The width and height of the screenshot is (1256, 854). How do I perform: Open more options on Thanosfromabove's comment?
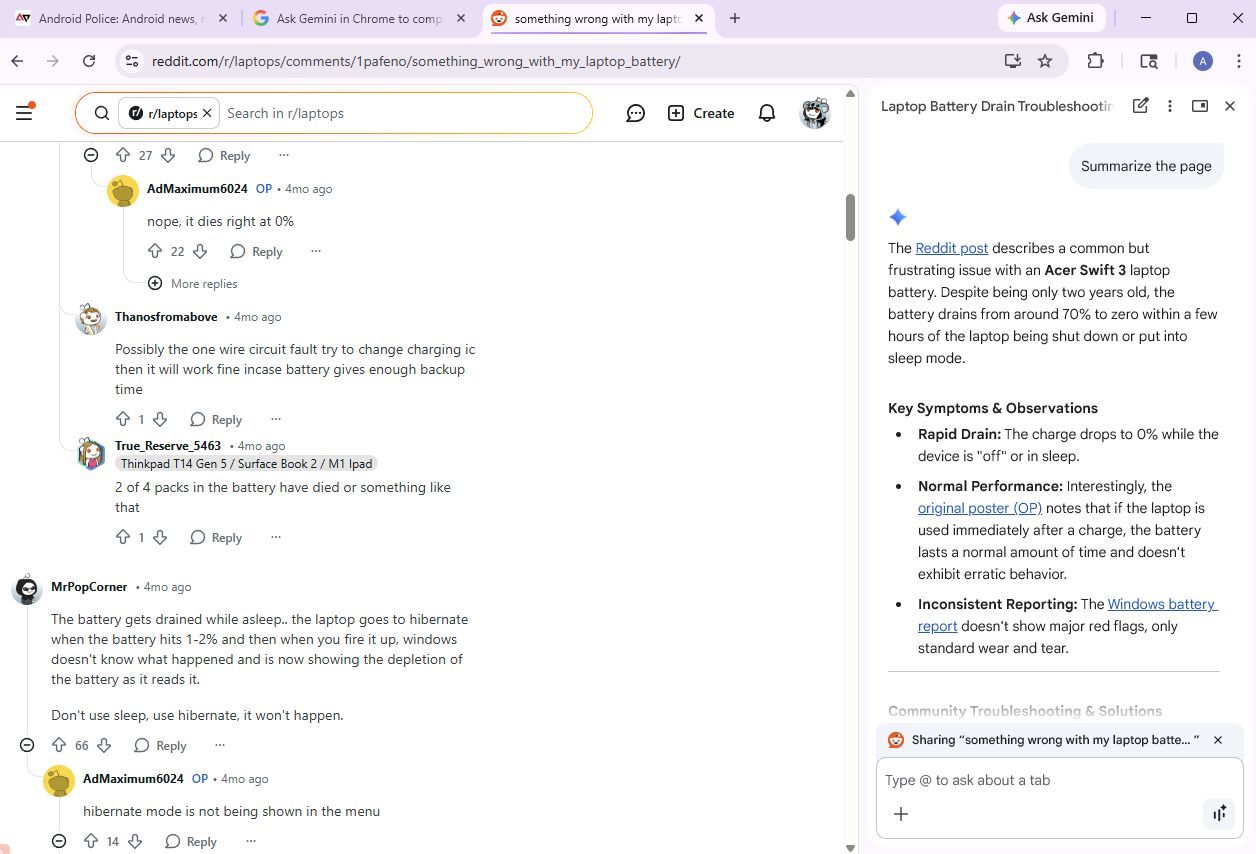pyautogui.click(x=276, y=419)
